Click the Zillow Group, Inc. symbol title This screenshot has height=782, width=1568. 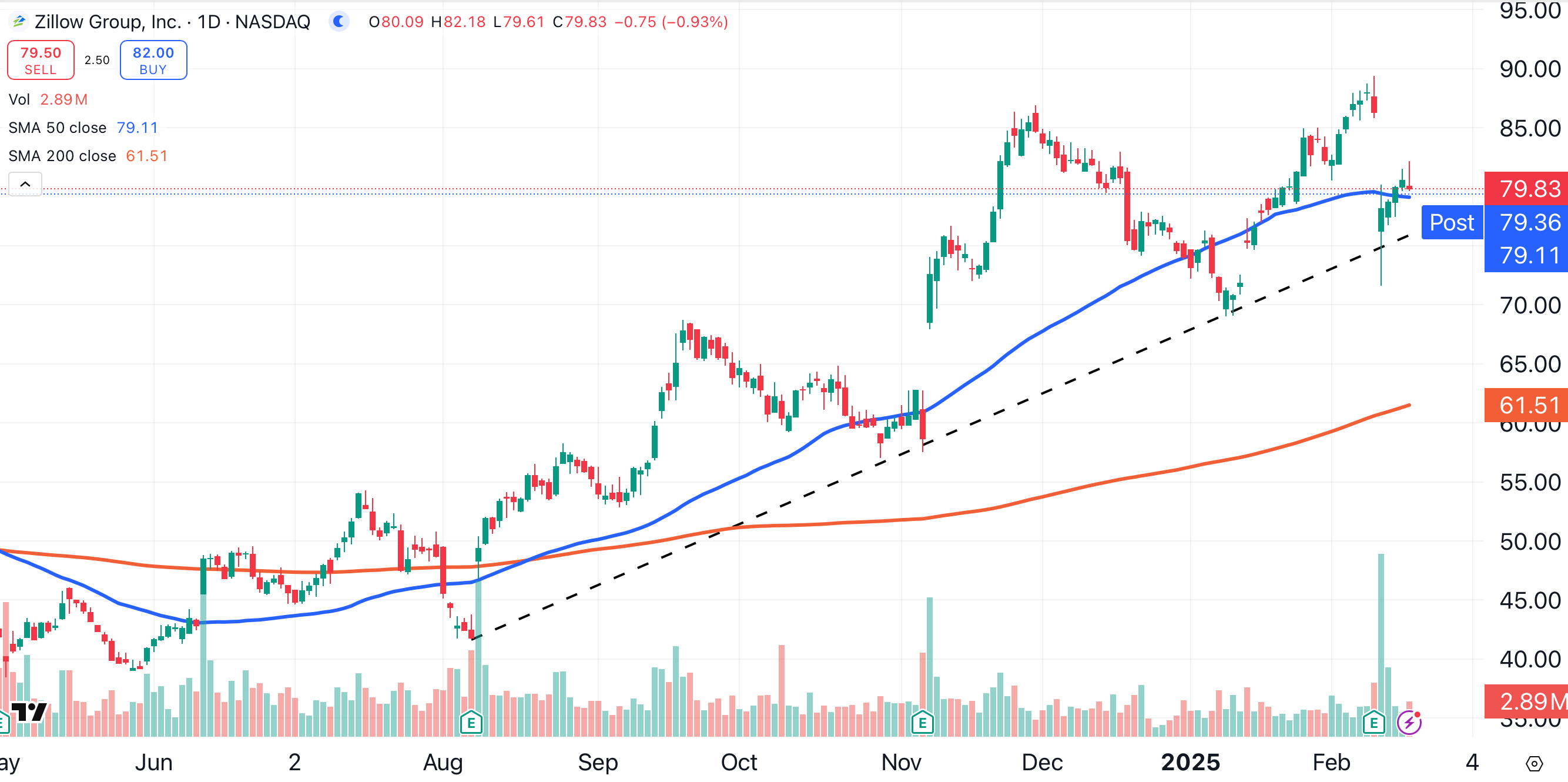[108, 22]
